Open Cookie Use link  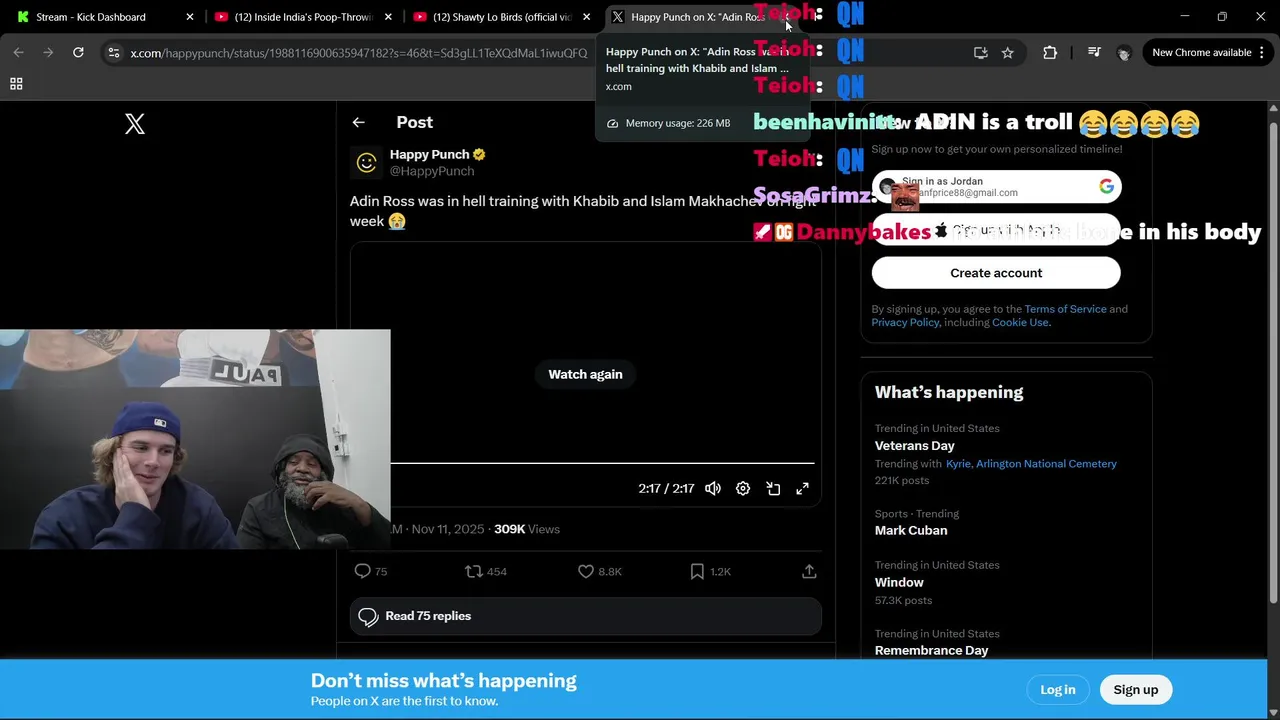[x=1020, y=322]
